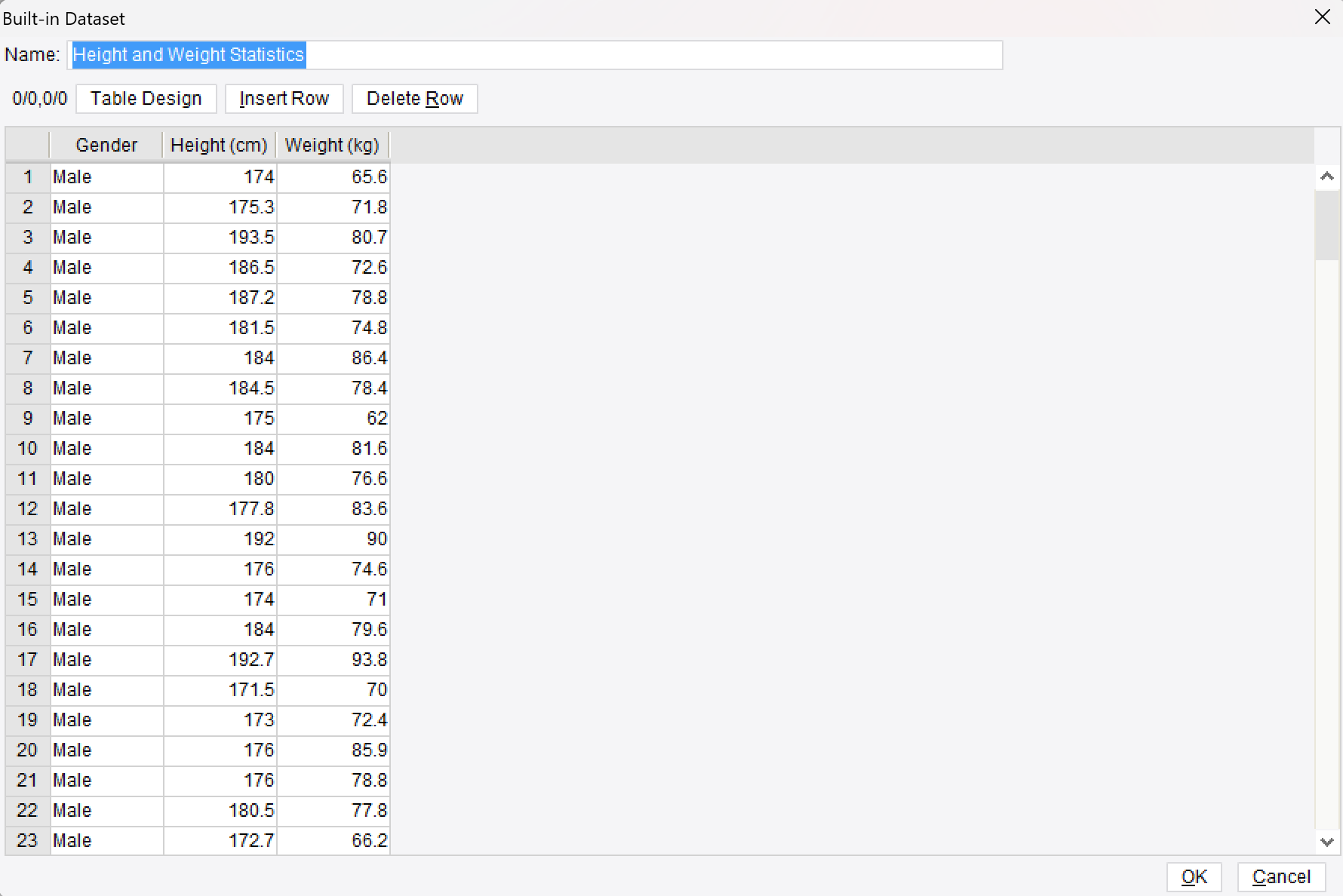
Task: Click the Table Design button
Action: click(146, 98)
